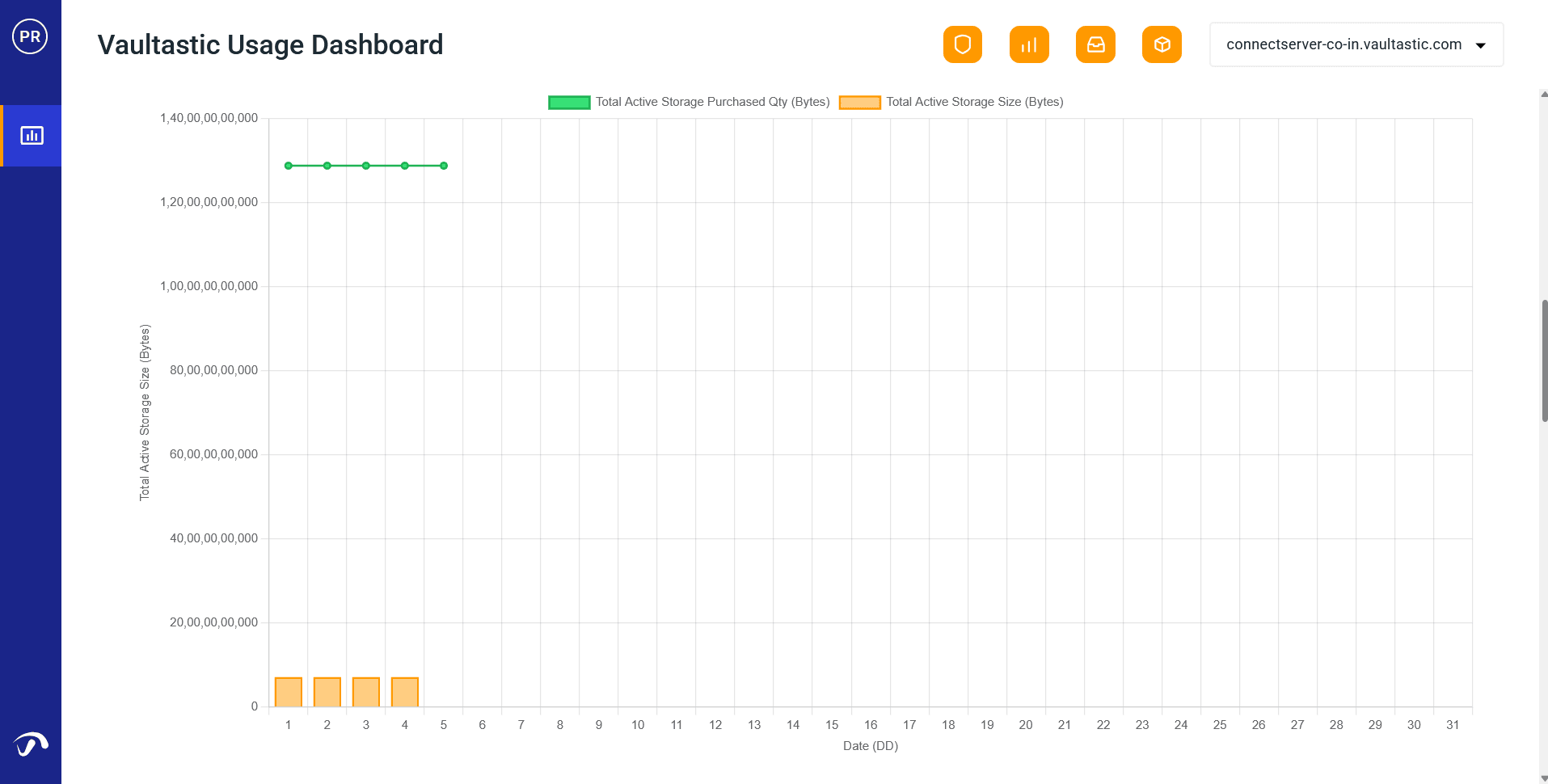Click the orange inbox tray icon button
1548x784 pixels.
click(x=1095, y=44)
